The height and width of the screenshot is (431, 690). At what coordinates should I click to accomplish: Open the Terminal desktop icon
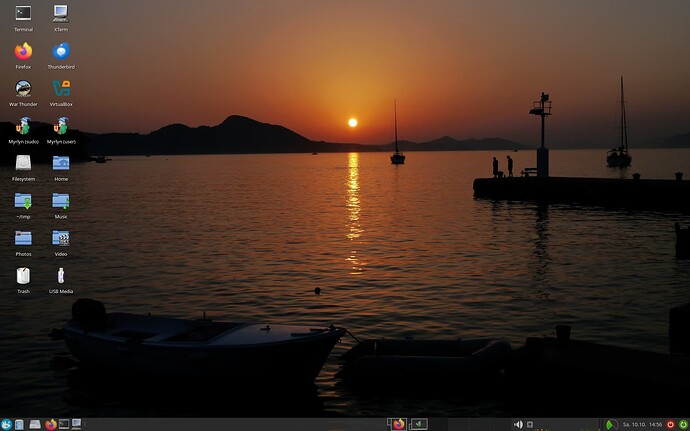pyautogui.click(x=23, y=18)
